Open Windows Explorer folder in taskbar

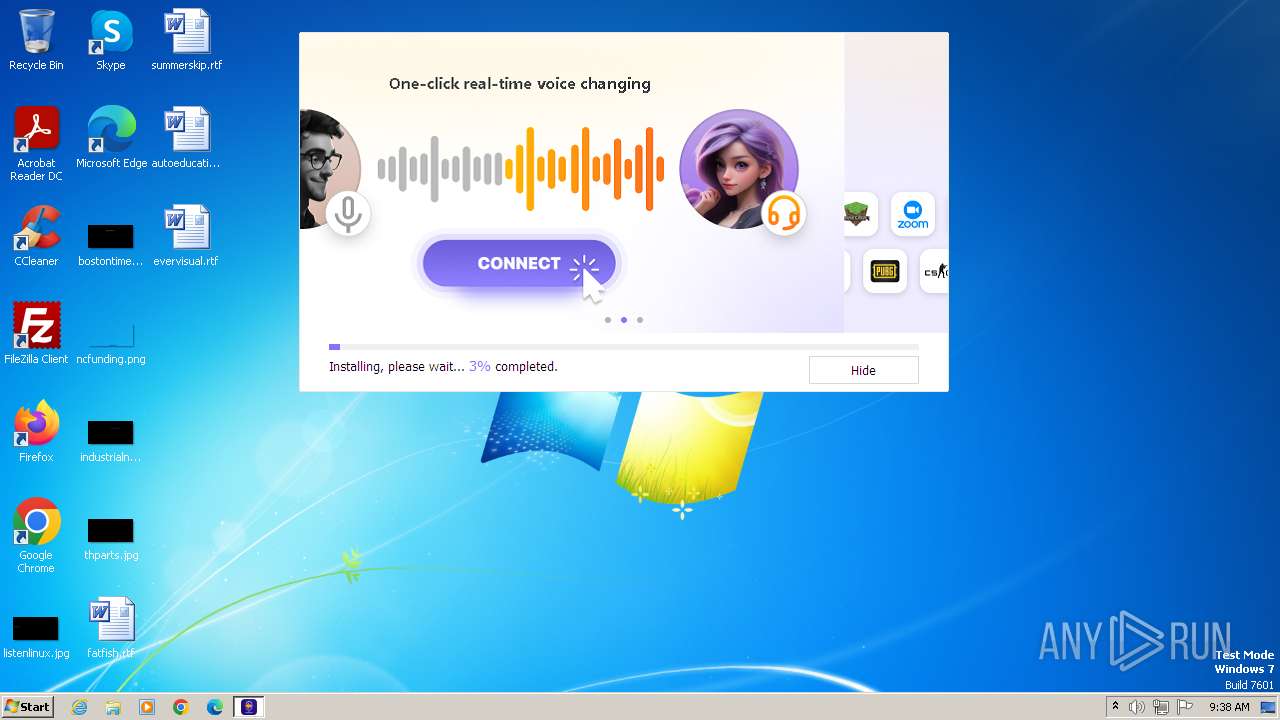click(113, 707)
